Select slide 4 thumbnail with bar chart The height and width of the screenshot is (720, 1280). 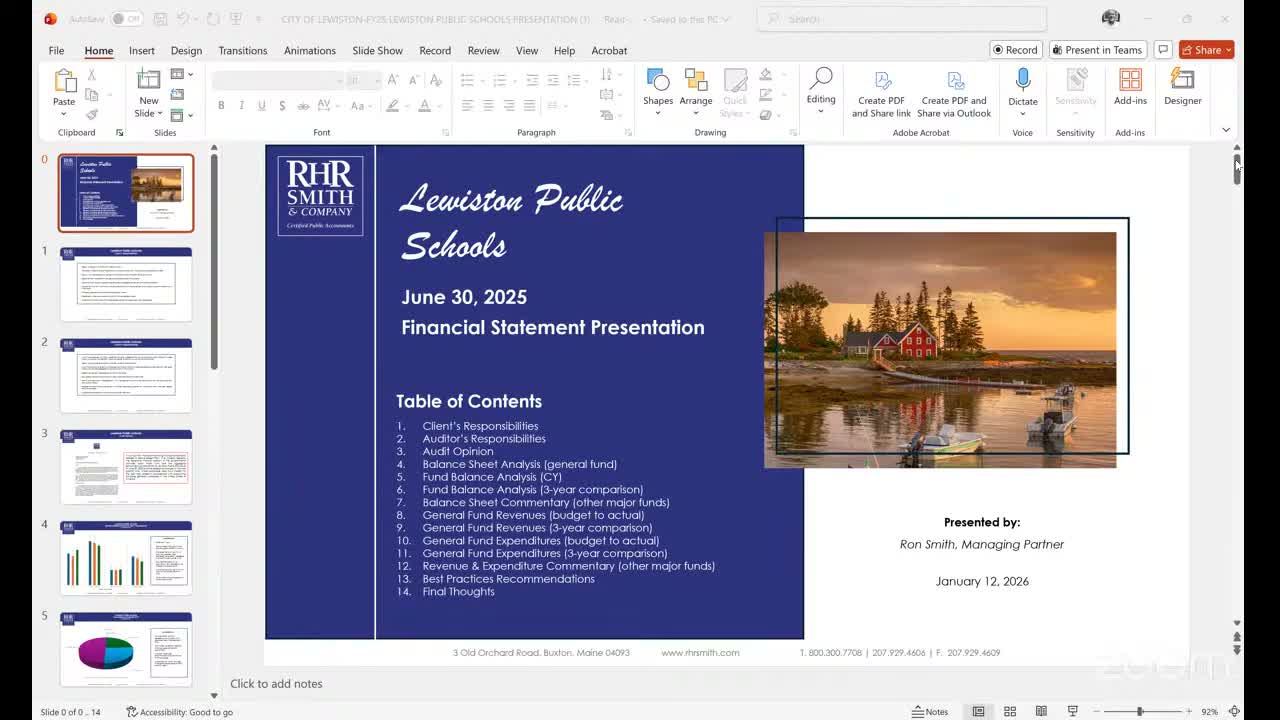(126, 557)
